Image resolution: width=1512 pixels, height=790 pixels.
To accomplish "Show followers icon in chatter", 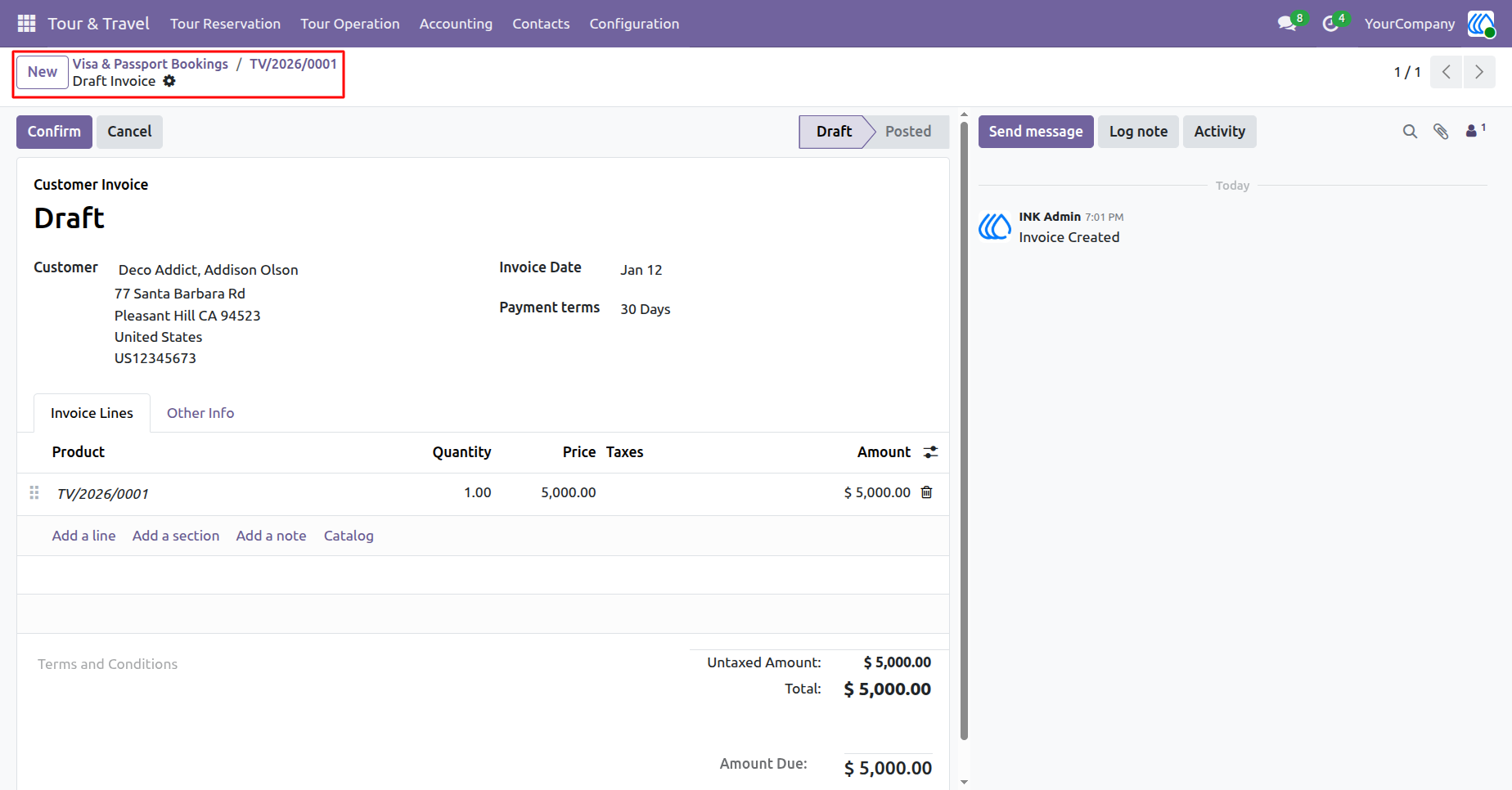I will coord(1475,131).
